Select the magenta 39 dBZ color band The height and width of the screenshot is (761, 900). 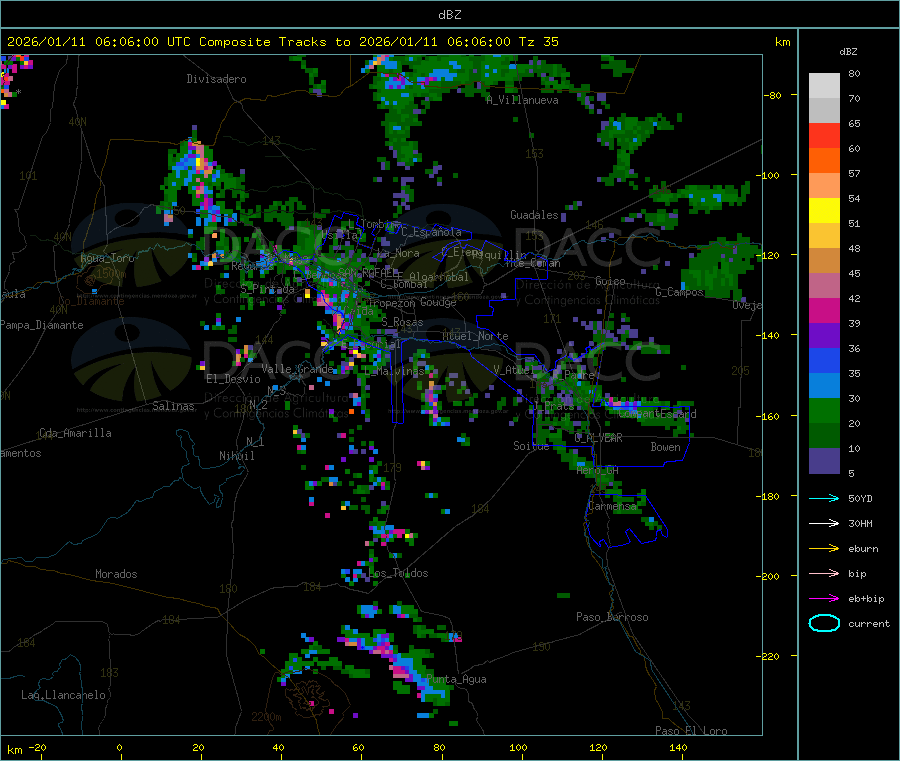click(824, 310)
